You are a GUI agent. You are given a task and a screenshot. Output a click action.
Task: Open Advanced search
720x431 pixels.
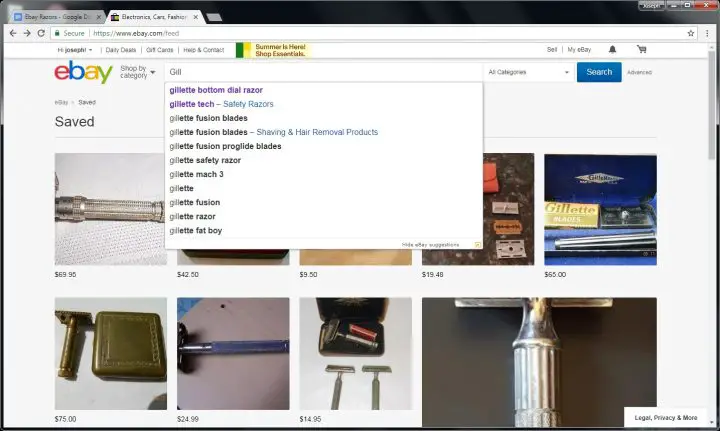click(x=639, y=72)
